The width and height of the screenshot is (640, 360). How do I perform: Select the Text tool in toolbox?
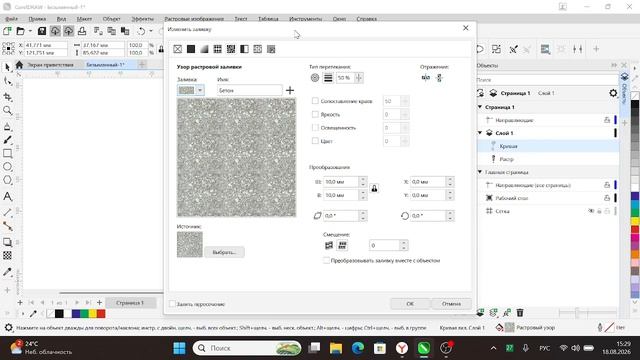(7, 196)
